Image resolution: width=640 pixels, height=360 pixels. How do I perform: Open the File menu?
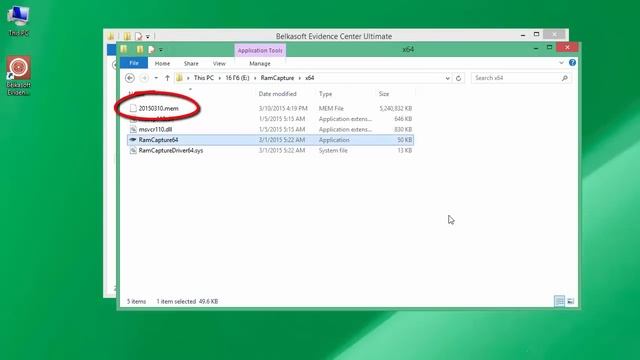pyautogui.click(x=134, y=63)
